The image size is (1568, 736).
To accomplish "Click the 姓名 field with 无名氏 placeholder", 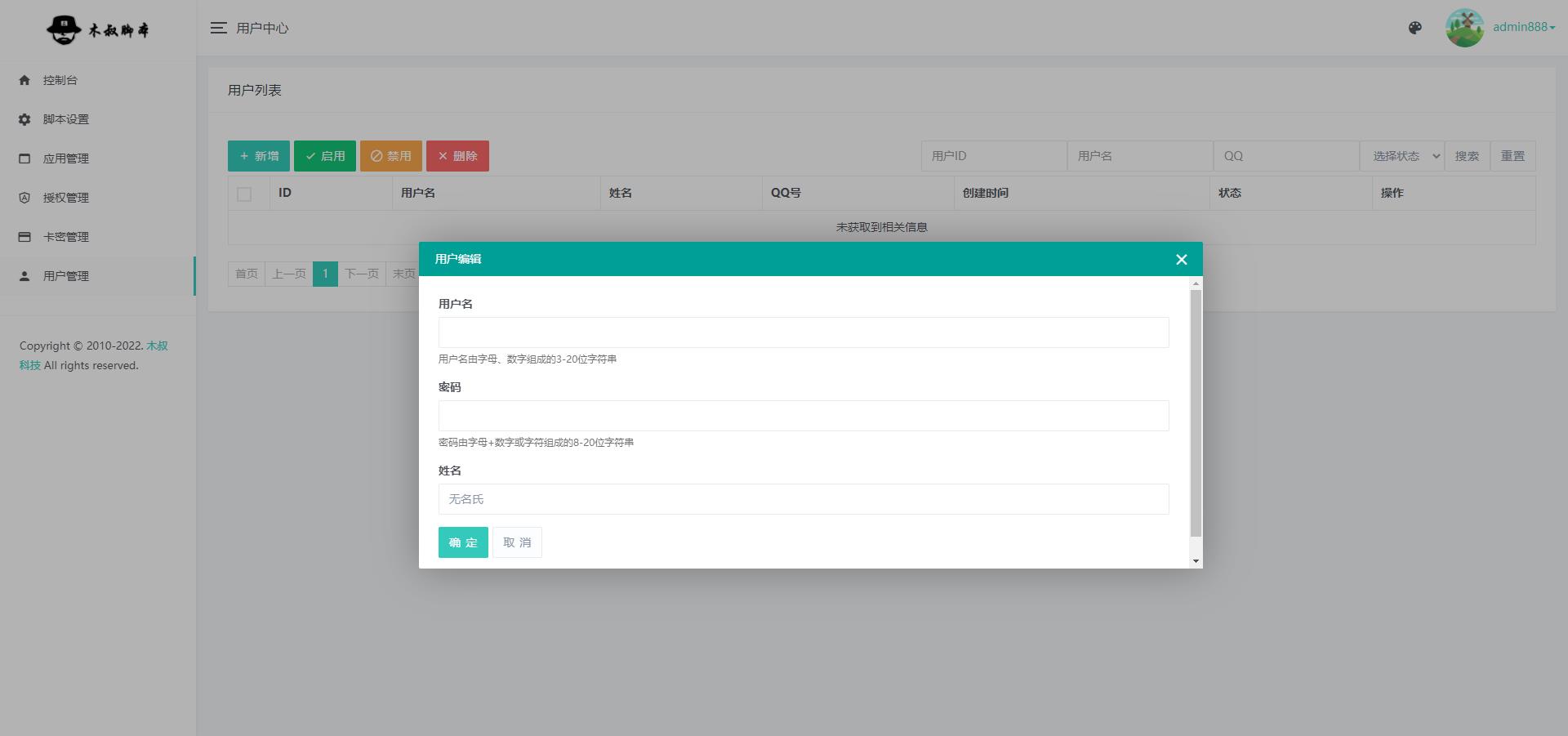I will (803, 499).
